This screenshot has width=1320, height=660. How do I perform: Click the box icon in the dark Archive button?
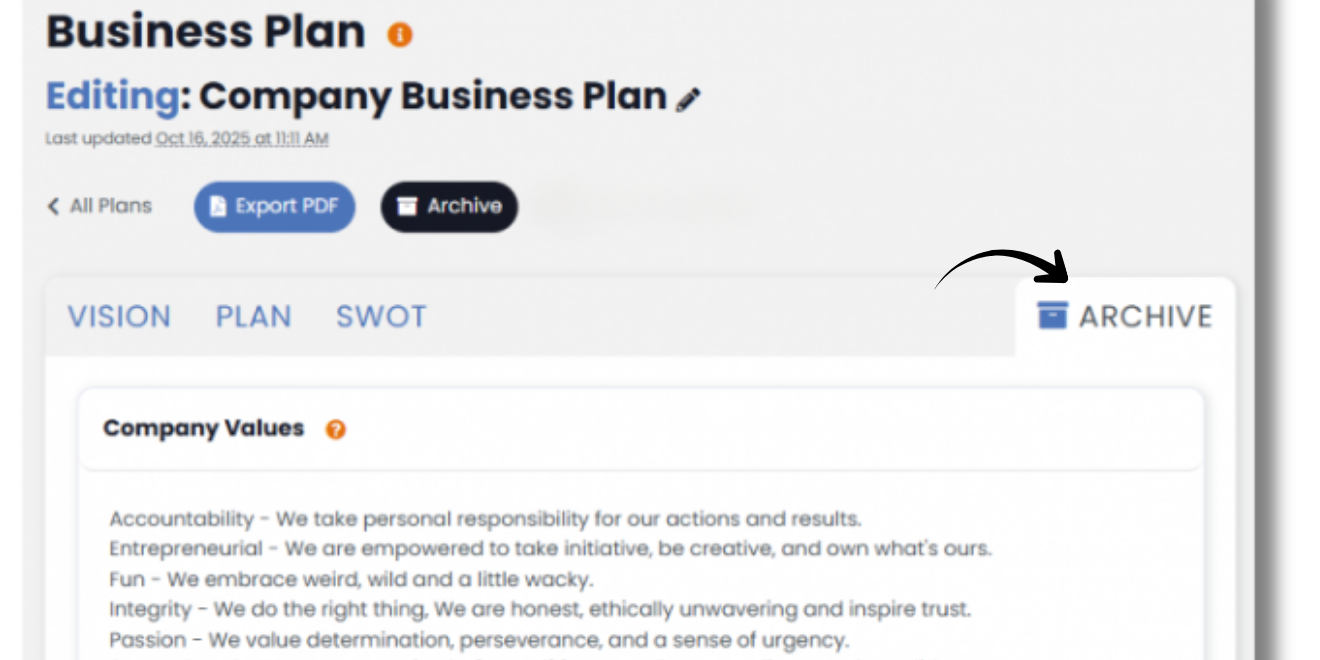(x=406, y=207)
